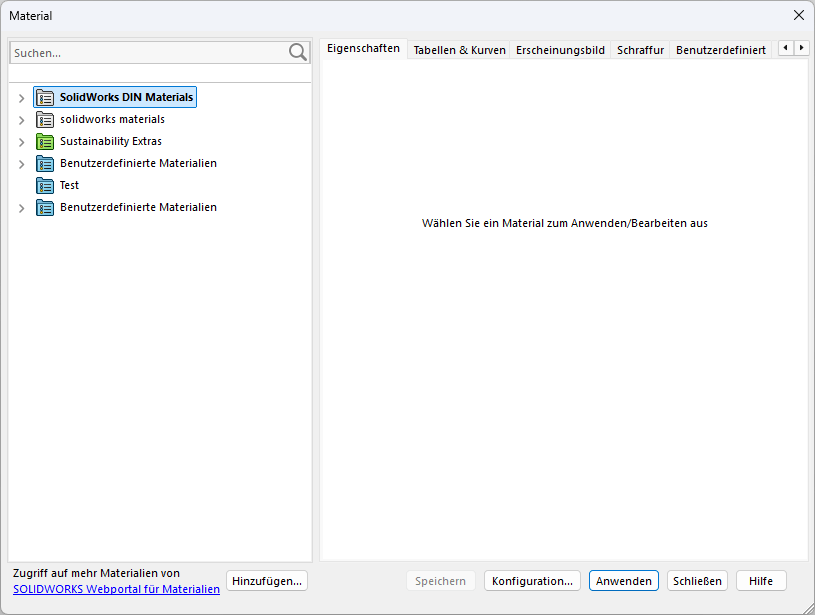Open the Schraffur tab

tap(640, 49)
